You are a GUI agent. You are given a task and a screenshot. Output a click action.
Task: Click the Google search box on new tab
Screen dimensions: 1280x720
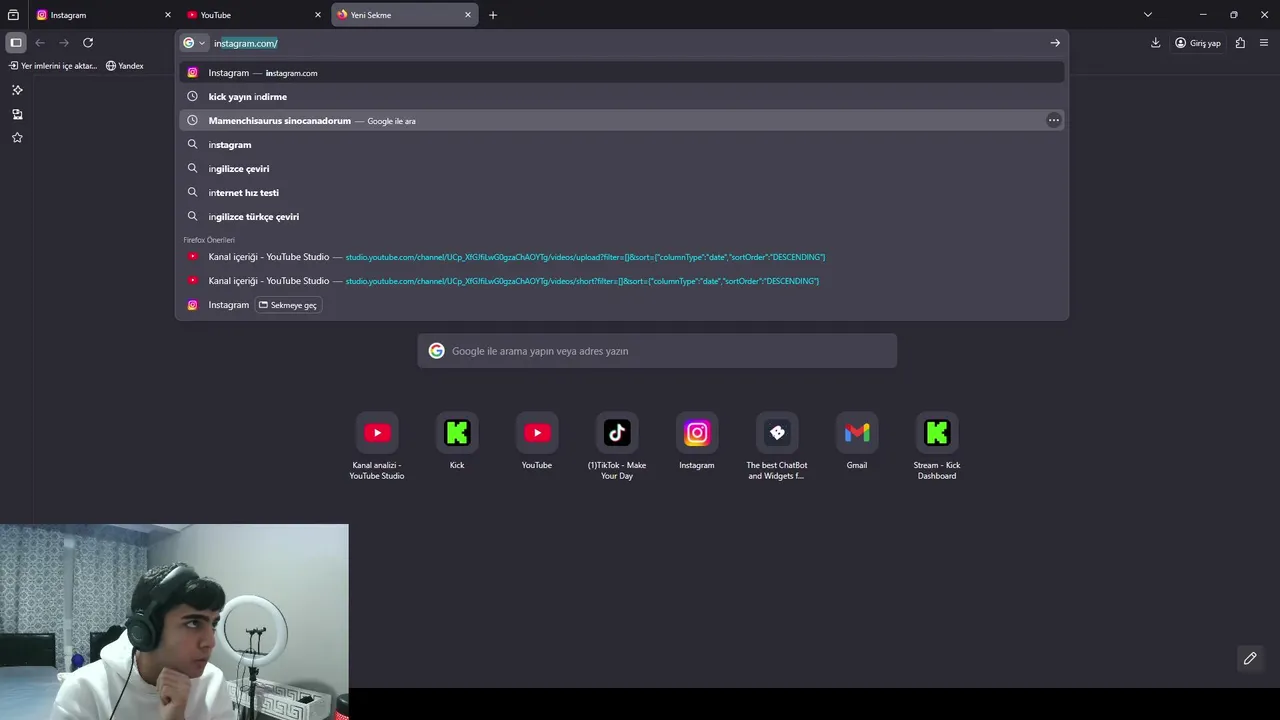pyautogui.click(x=657, y=351)
